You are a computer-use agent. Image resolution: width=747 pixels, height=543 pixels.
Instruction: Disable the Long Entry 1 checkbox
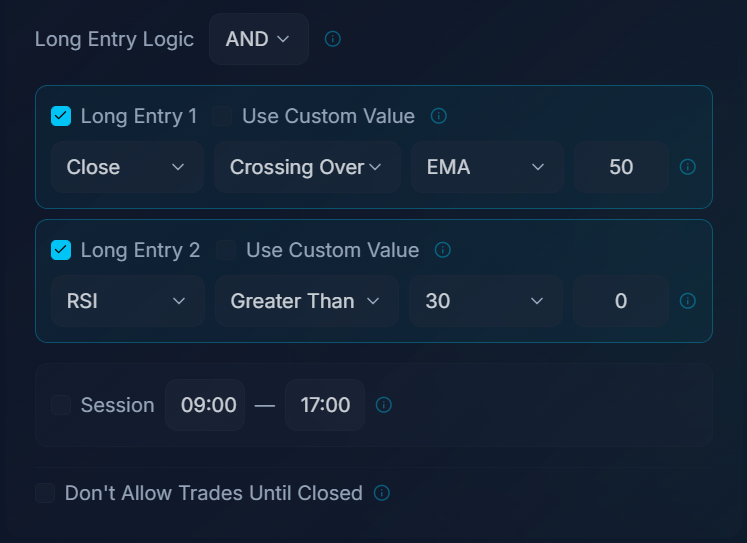click(61, 116)
